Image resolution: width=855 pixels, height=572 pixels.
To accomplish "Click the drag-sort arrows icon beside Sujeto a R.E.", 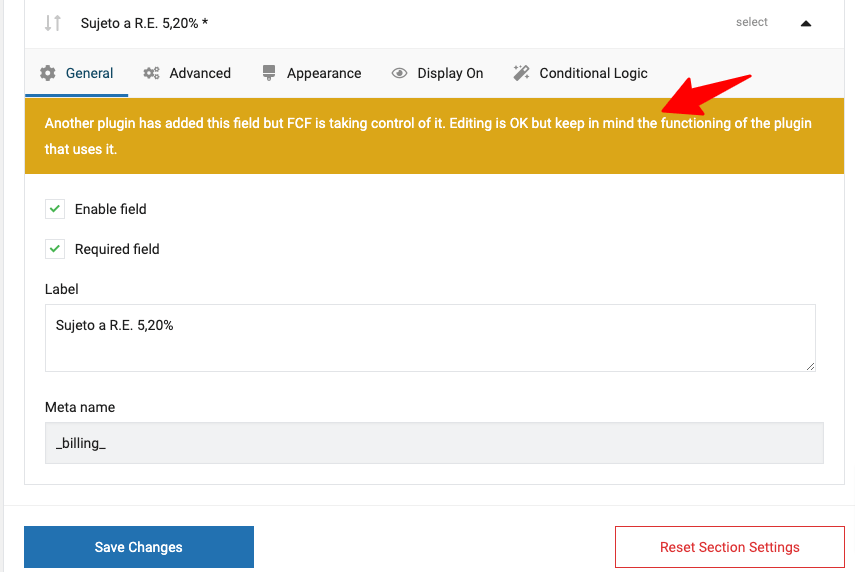I will click(53, 23).
